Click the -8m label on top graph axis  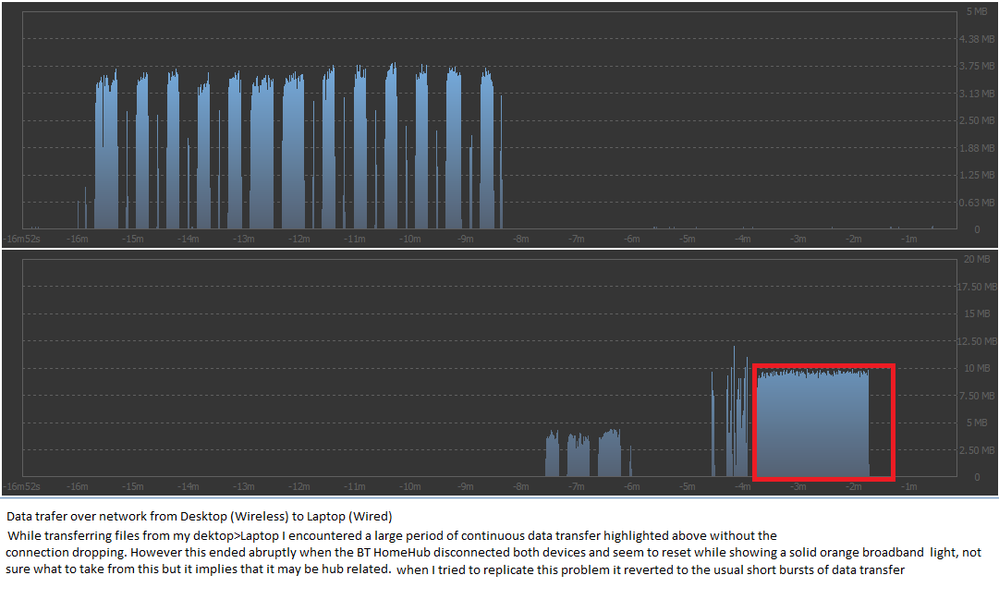click(x=521, y=239)
